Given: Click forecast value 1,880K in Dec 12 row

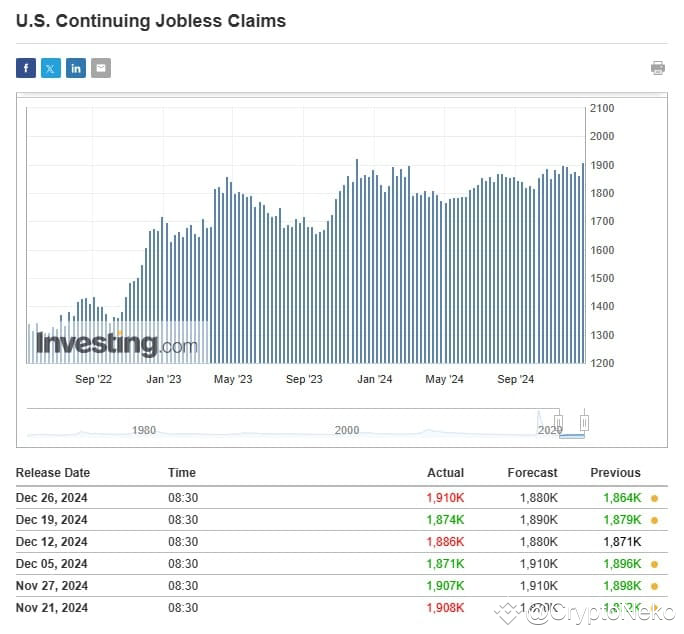Looking at the screenshot, I should tap(538, 541).
